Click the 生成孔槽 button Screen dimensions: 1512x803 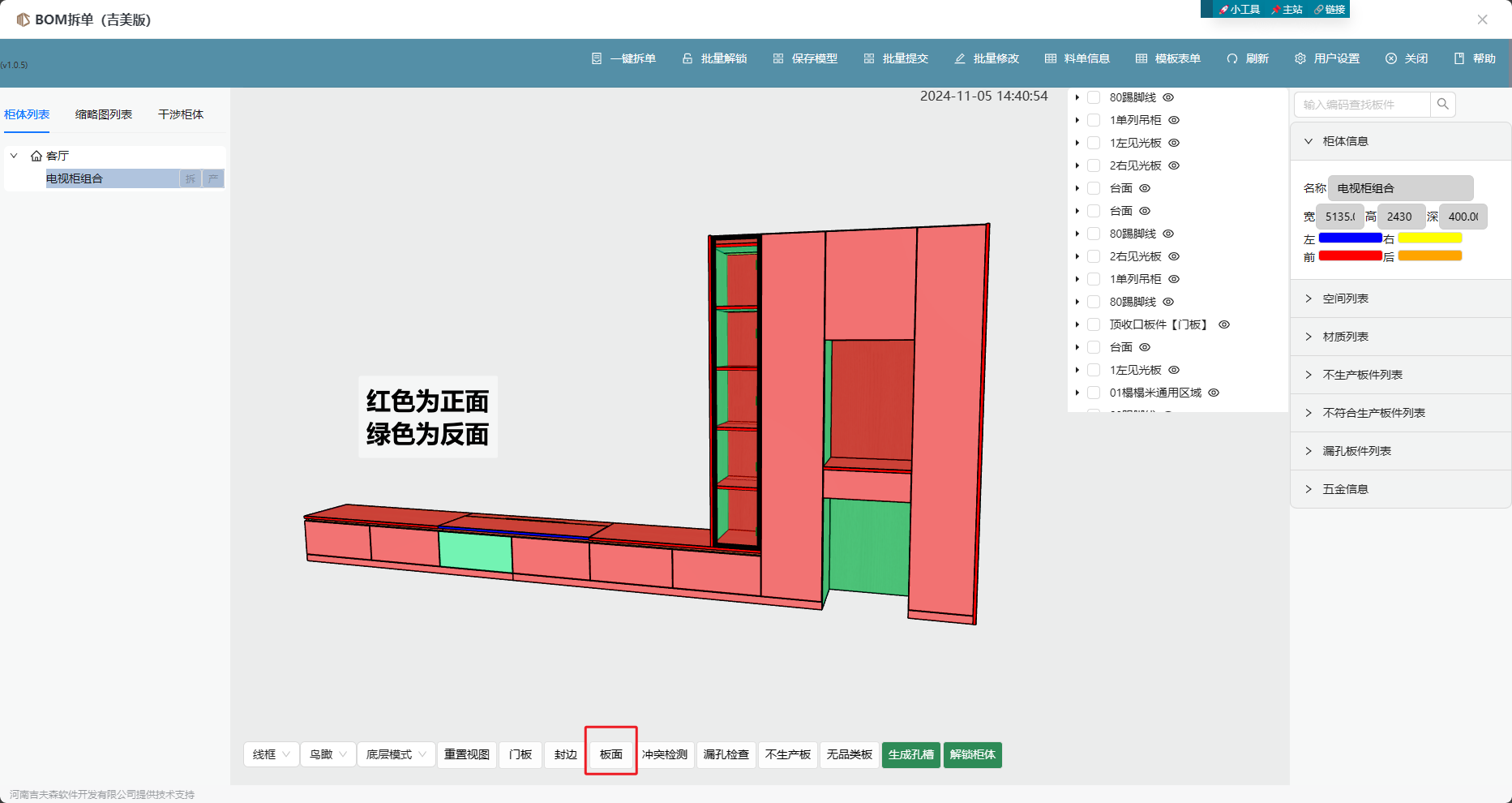pyautogui.click(x=910, y=754)
